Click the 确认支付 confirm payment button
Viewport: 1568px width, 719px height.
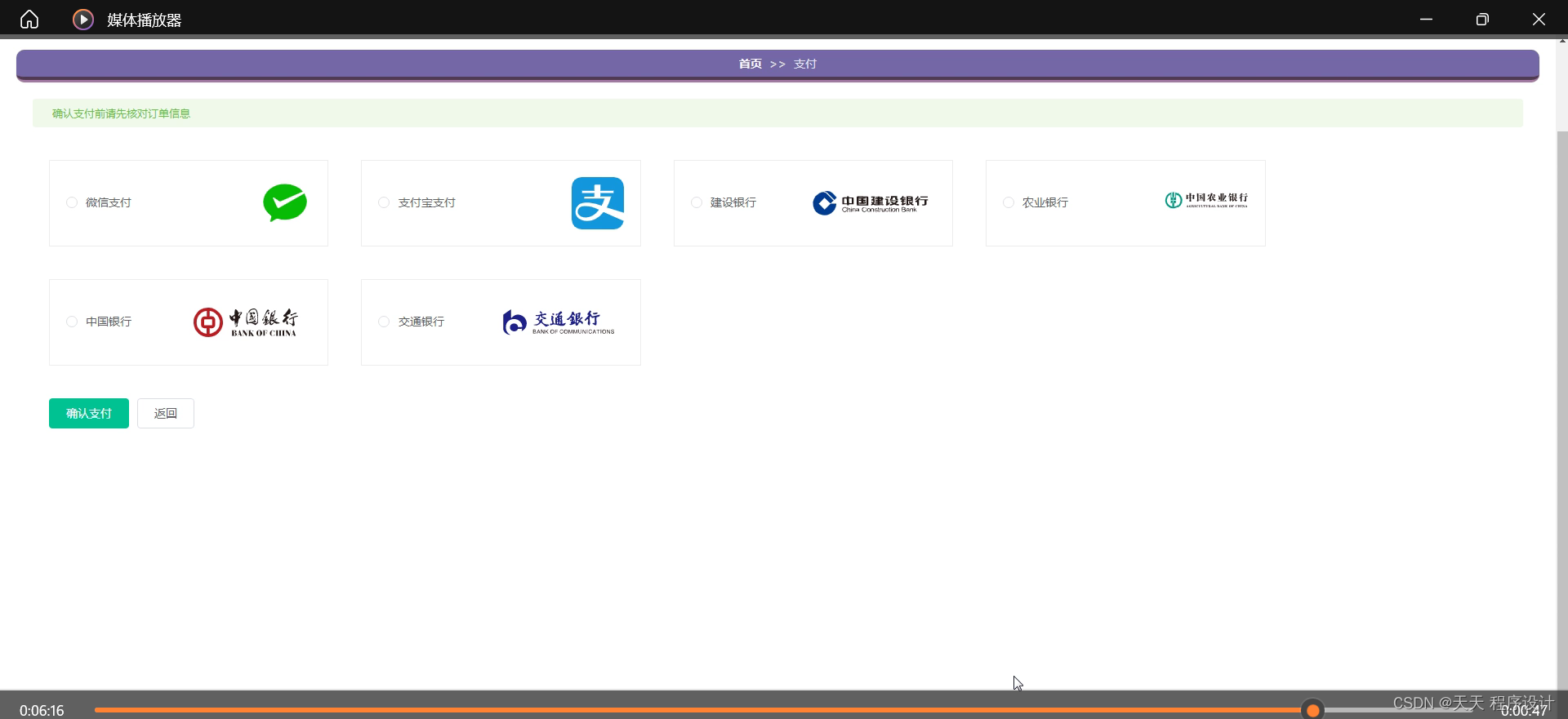point(89,414)
